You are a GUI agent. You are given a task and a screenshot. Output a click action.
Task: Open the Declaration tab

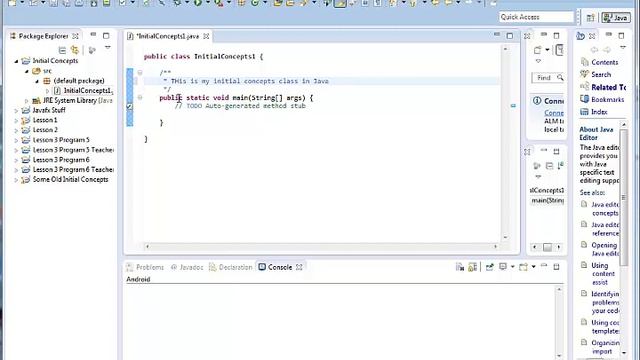(231, 267)
